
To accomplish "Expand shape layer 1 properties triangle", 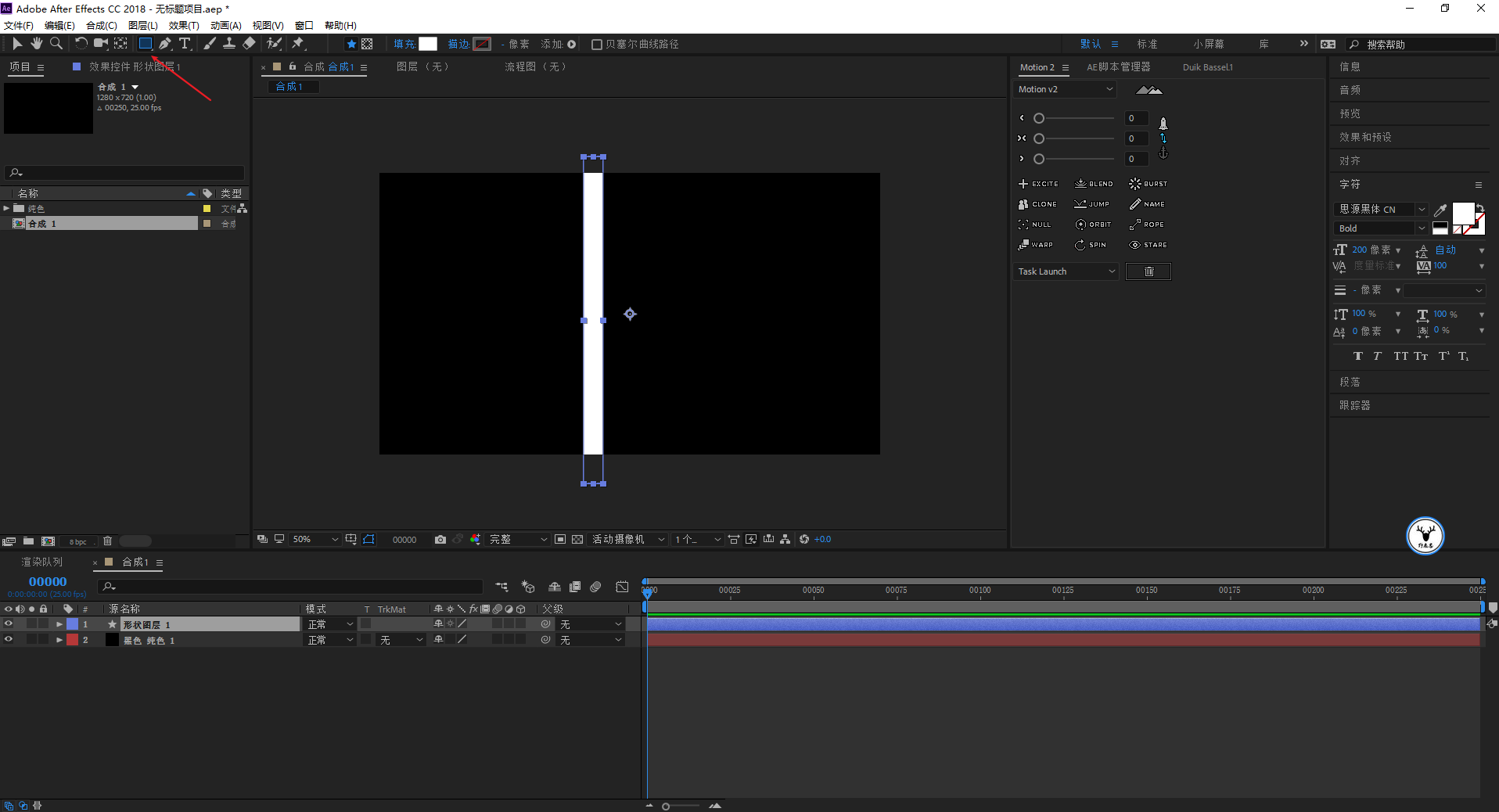I will (59, 624).
